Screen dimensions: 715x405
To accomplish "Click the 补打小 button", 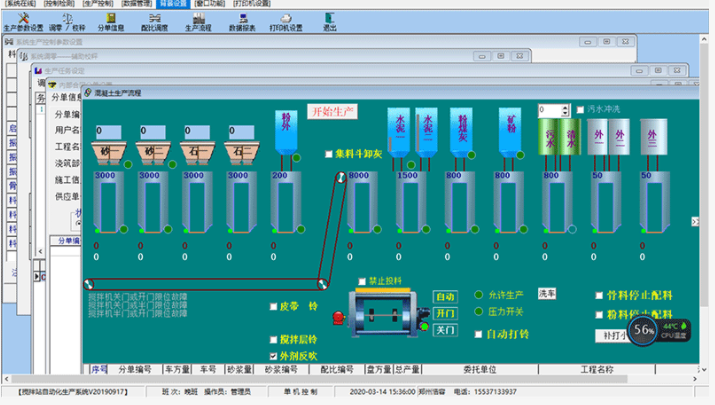I will [x=613, y=336].
